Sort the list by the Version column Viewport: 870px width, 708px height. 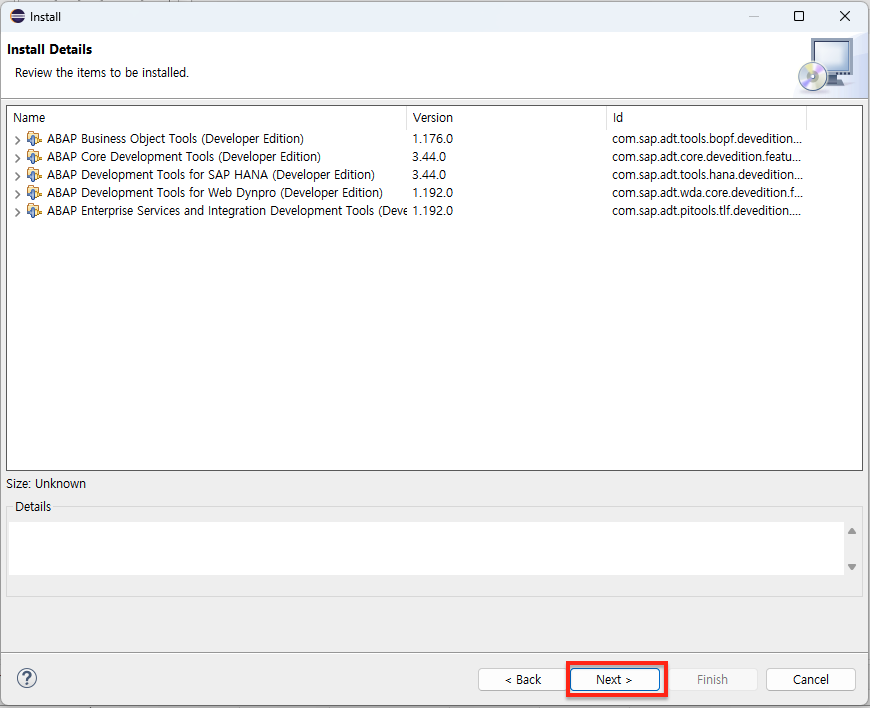pyautogui.click(x=507, y=118)
